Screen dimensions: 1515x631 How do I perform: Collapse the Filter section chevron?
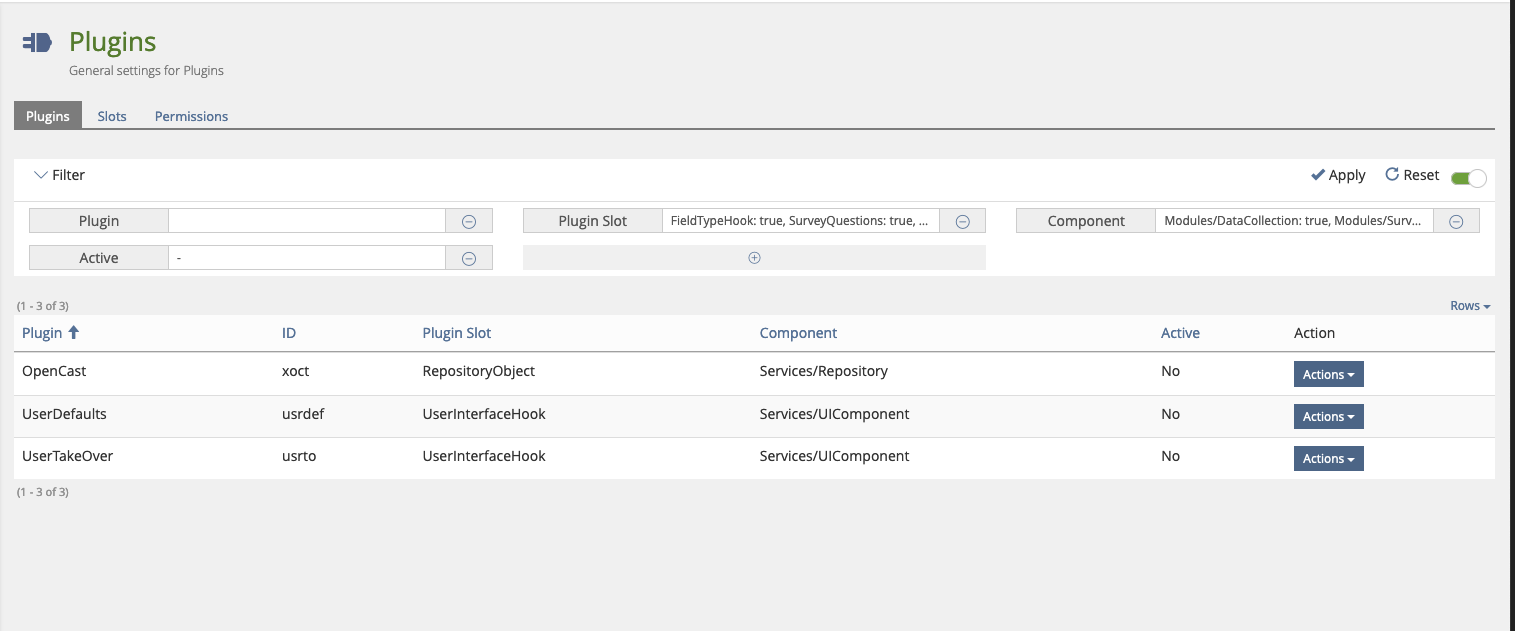40,175
